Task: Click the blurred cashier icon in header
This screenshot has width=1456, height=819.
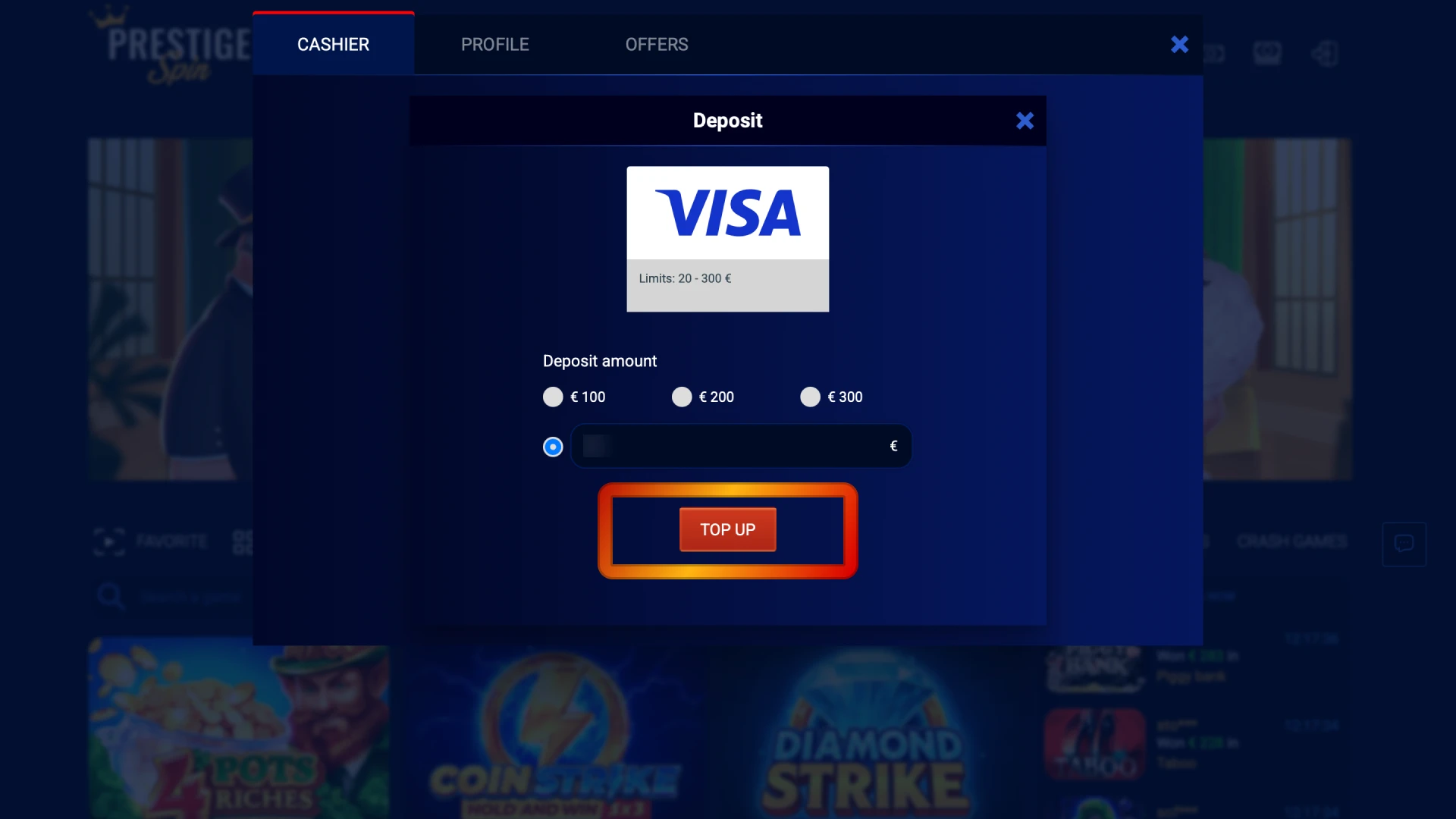Action: coord(1266,52)
